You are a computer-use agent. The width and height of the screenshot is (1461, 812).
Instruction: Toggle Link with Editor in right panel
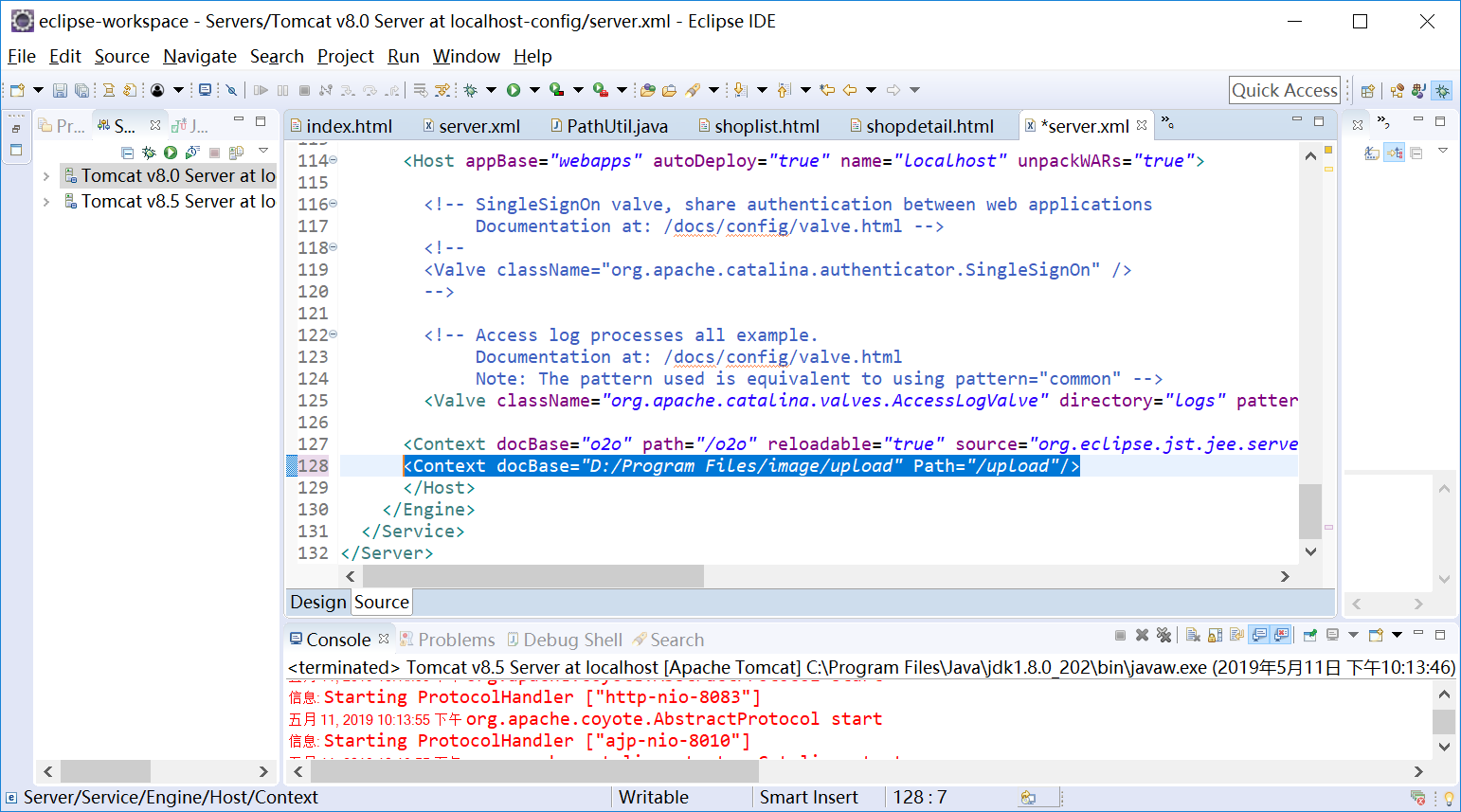1394,153
